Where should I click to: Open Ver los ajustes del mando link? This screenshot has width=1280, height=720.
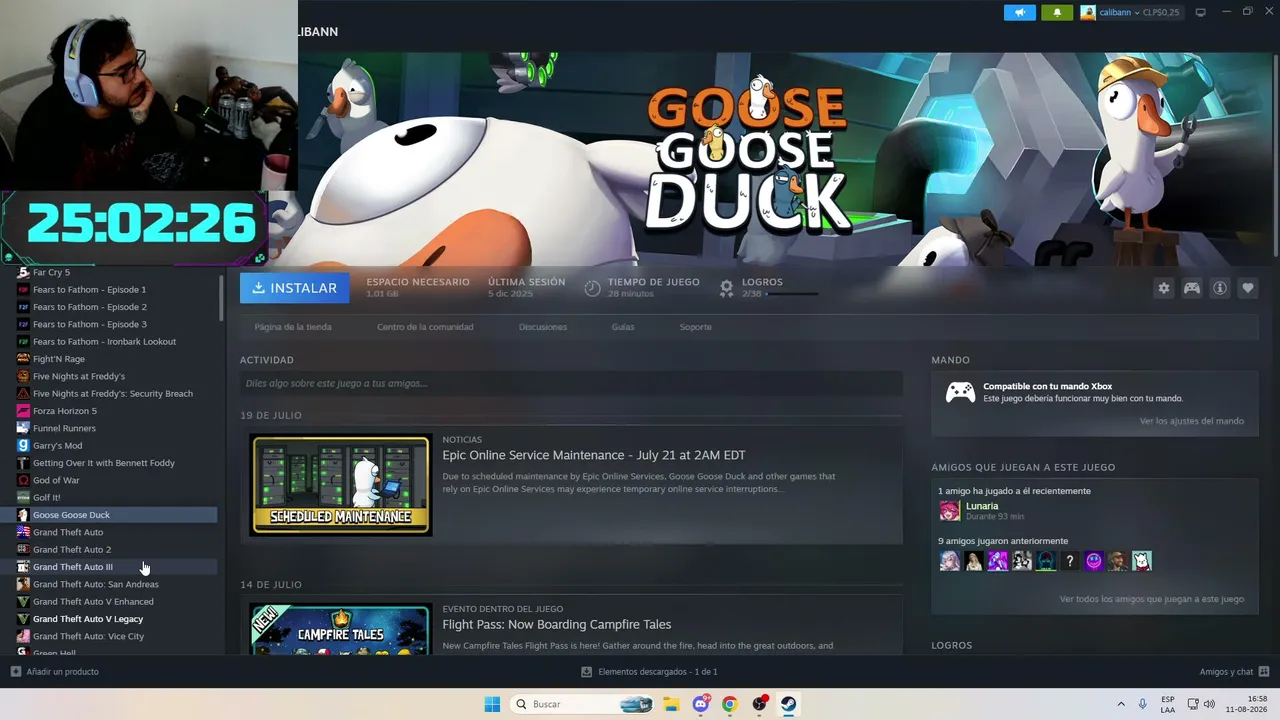click(x=1192, y=421)
